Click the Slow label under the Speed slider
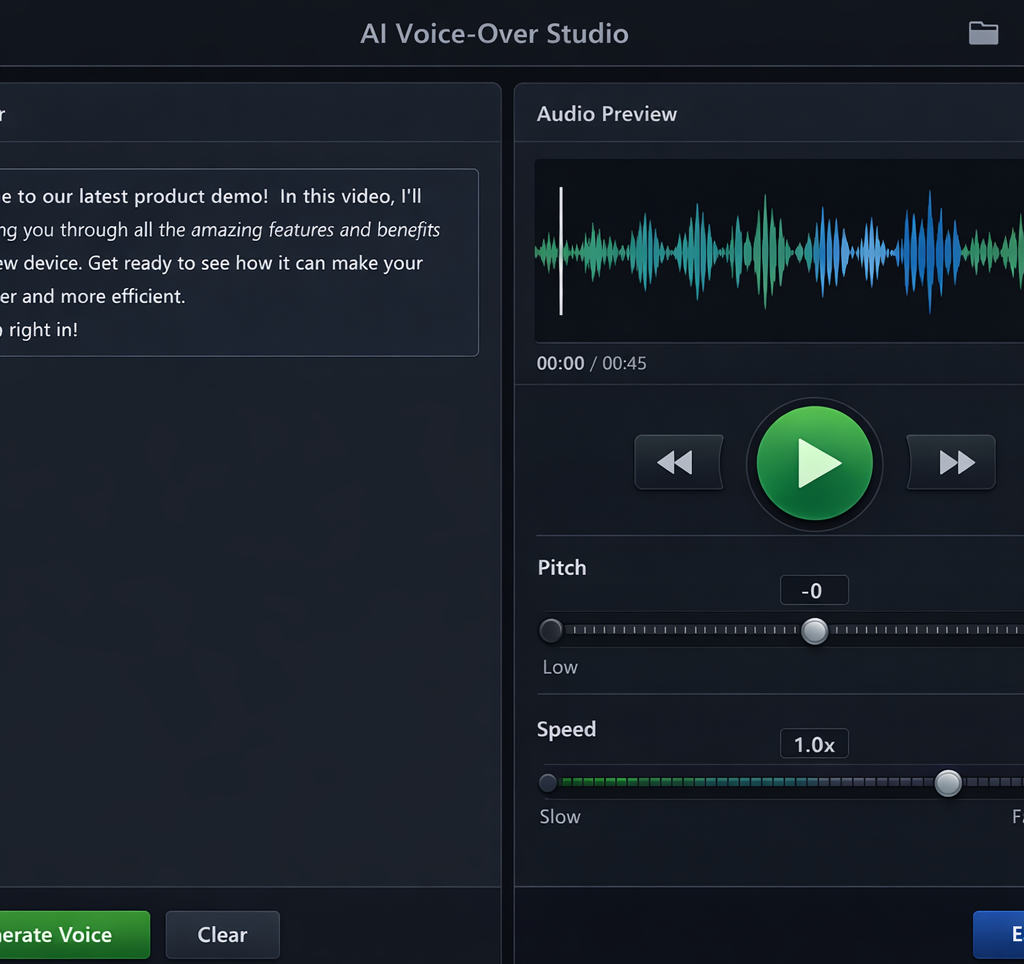The image size is (1024, 964). pos(559,816)
